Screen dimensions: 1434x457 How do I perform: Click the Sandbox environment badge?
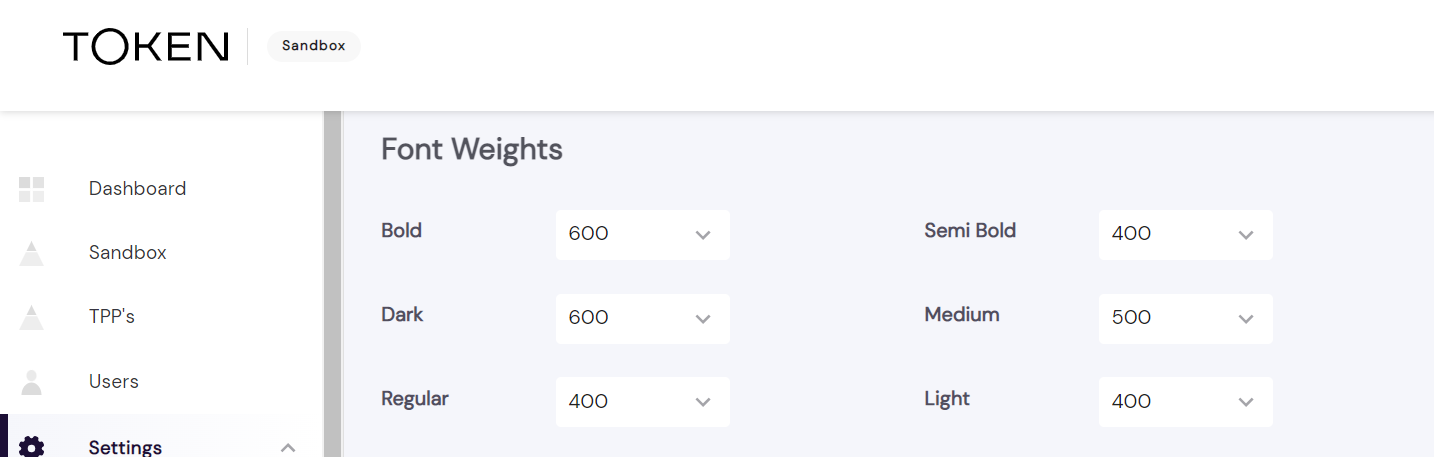tap(313, 46)
